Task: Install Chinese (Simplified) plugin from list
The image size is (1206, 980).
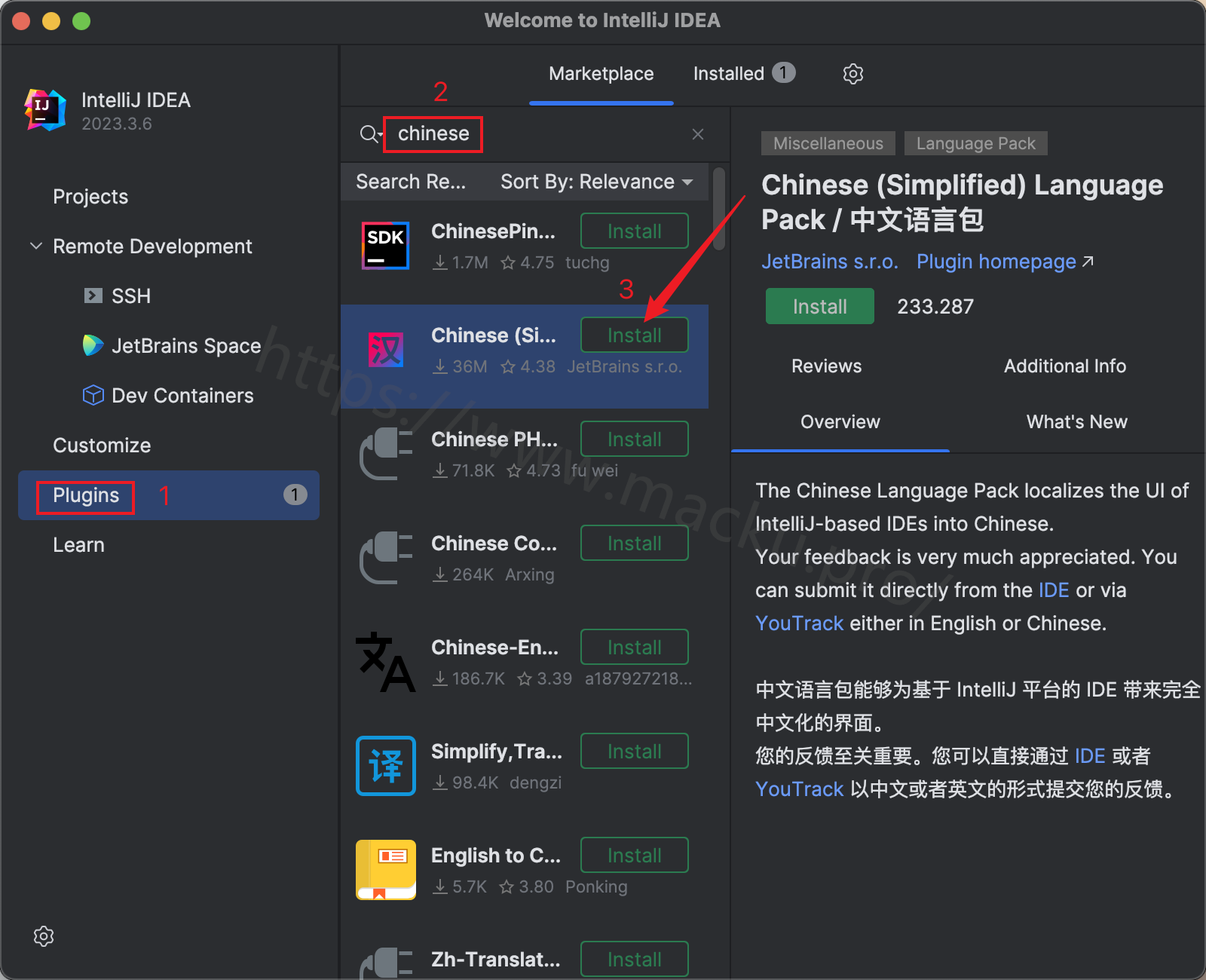Action: [x=634, y=335]
